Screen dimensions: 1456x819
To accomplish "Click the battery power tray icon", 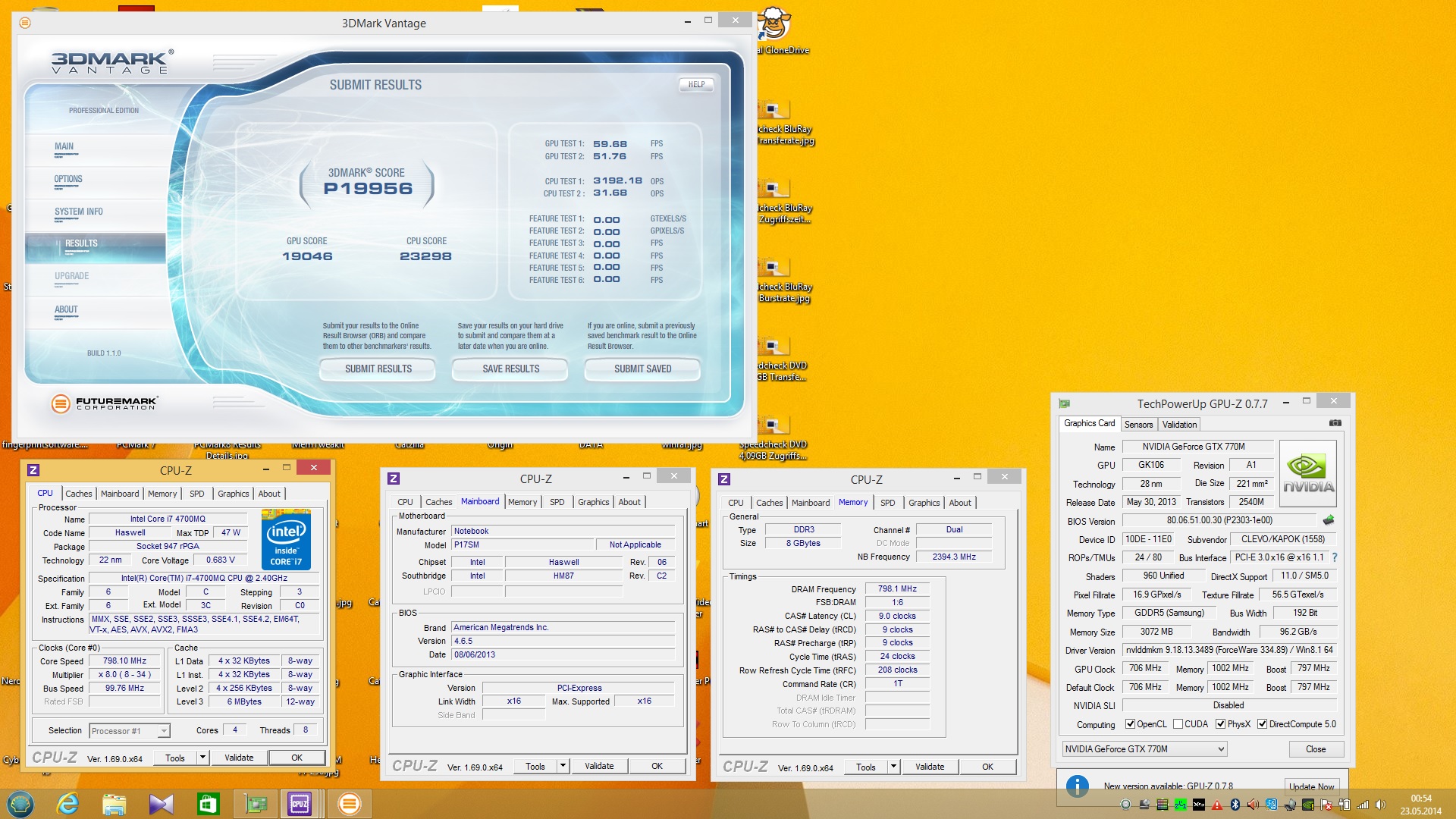I will 1345,805.
